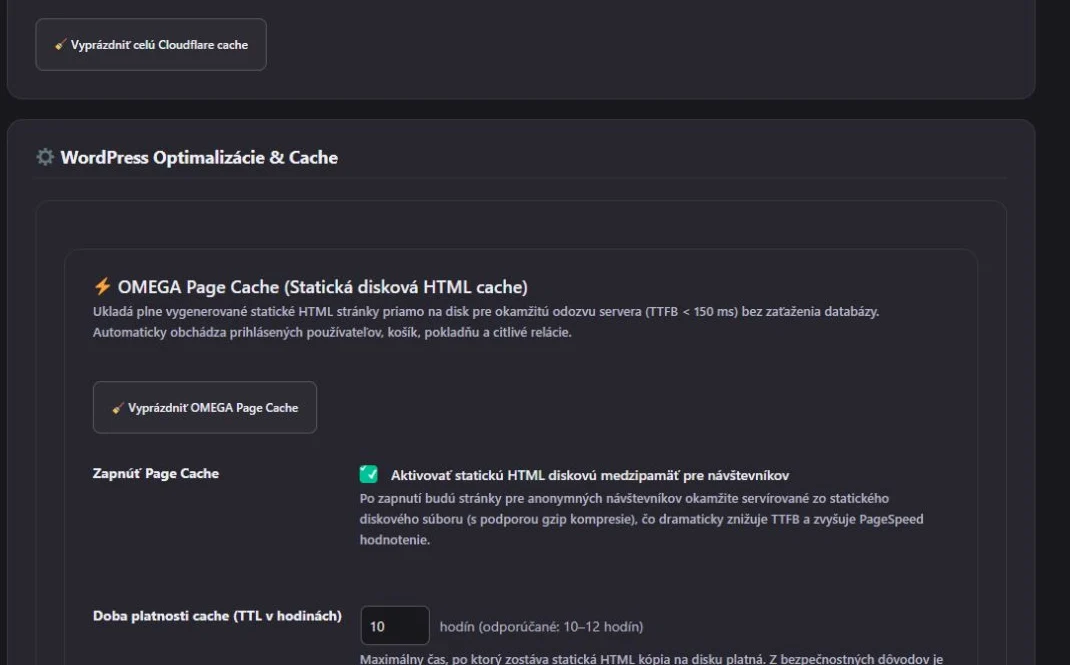Click the 'Zapnúť Page Cache' label
1070x665 pixels.
click(156, 473)
